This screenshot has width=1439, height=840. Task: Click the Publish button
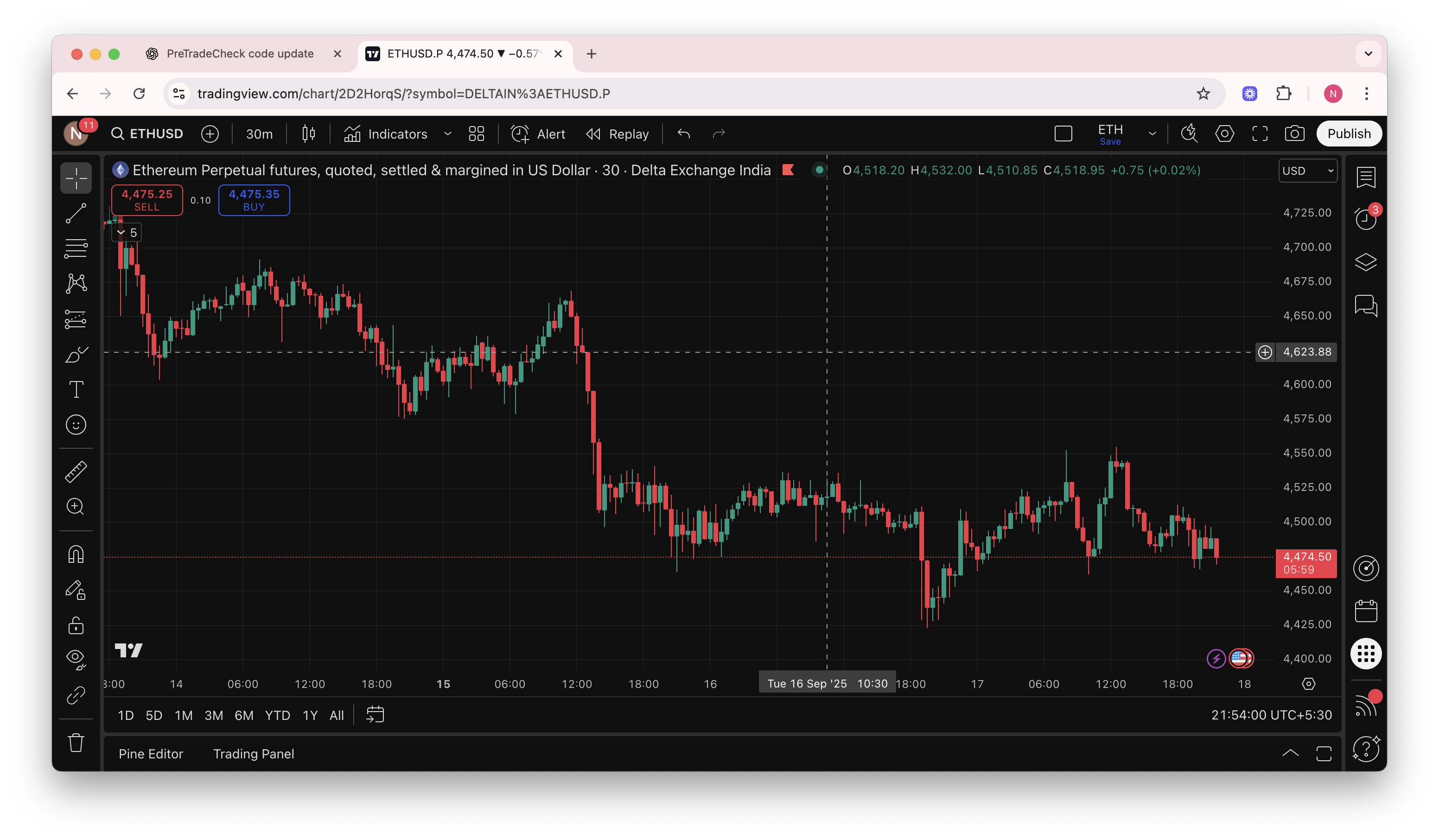click(x=1348, y=134)
